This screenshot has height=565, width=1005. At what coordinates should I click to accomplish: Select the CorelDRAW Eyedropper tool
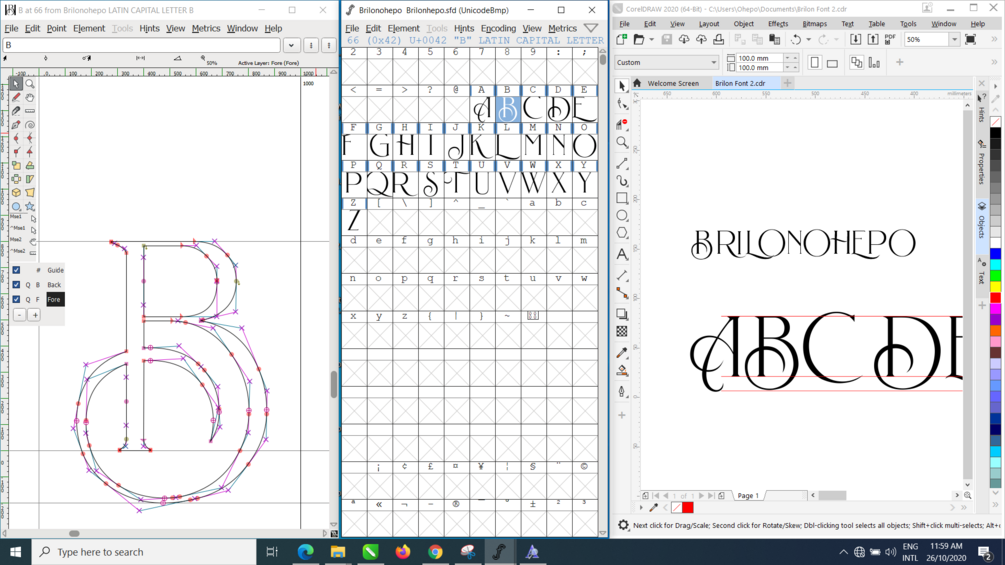[x=622, y=353]
